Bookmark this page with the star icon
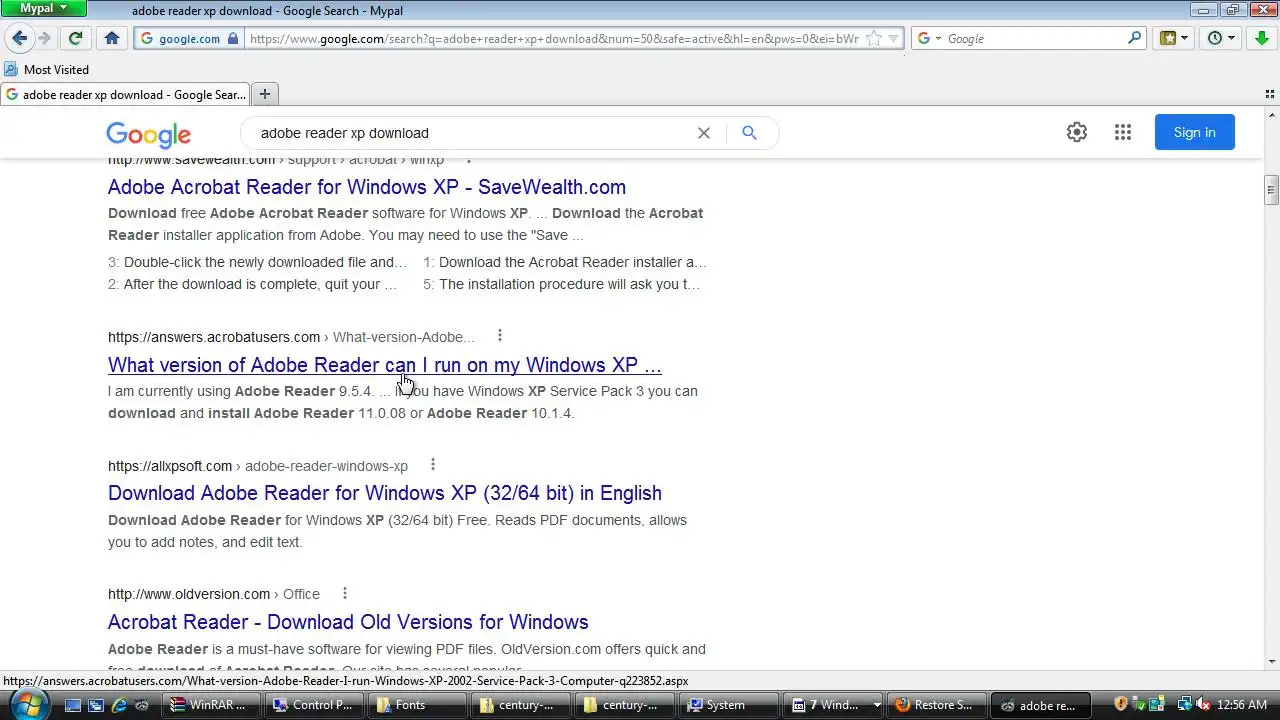 (x=874, y=39)
